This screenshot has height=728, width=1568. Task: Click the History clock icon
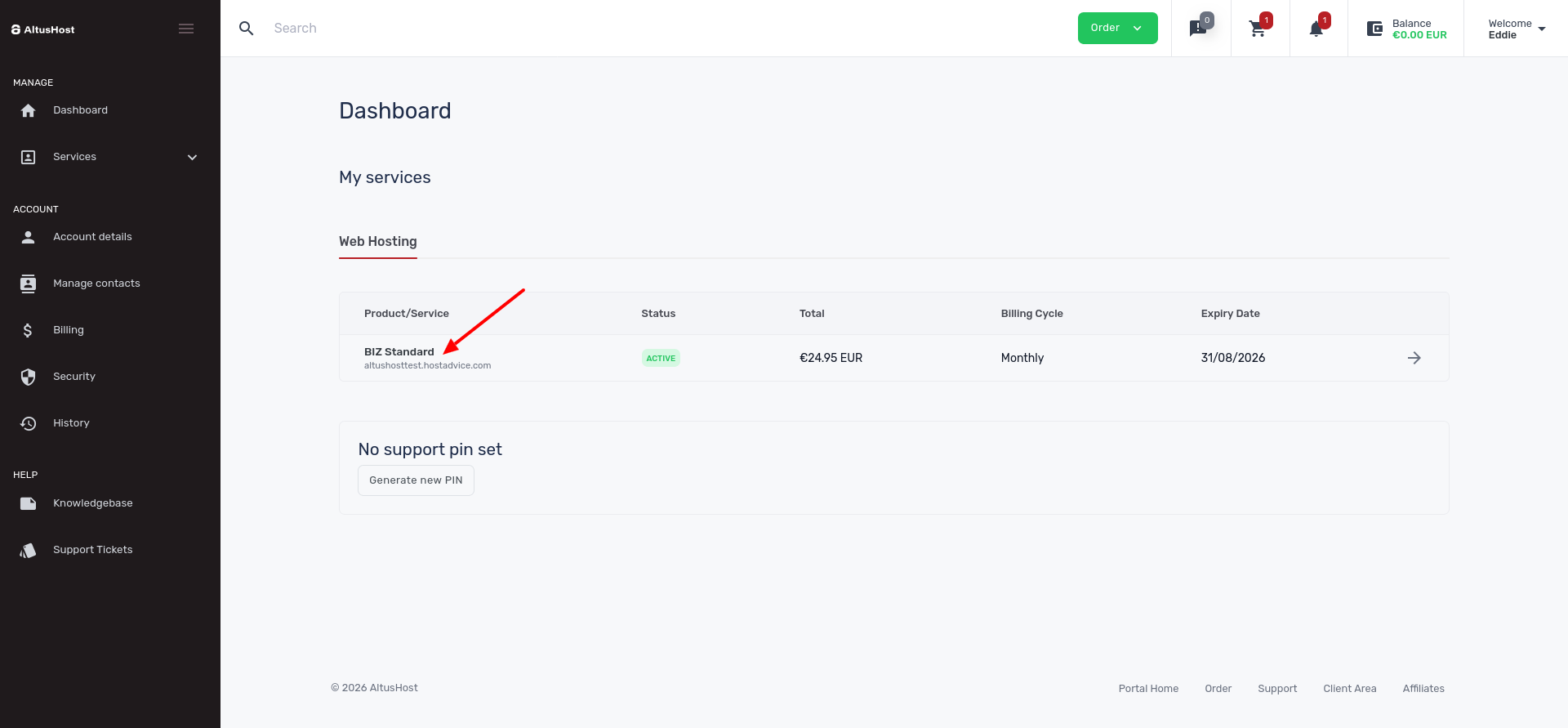[28, 423]
